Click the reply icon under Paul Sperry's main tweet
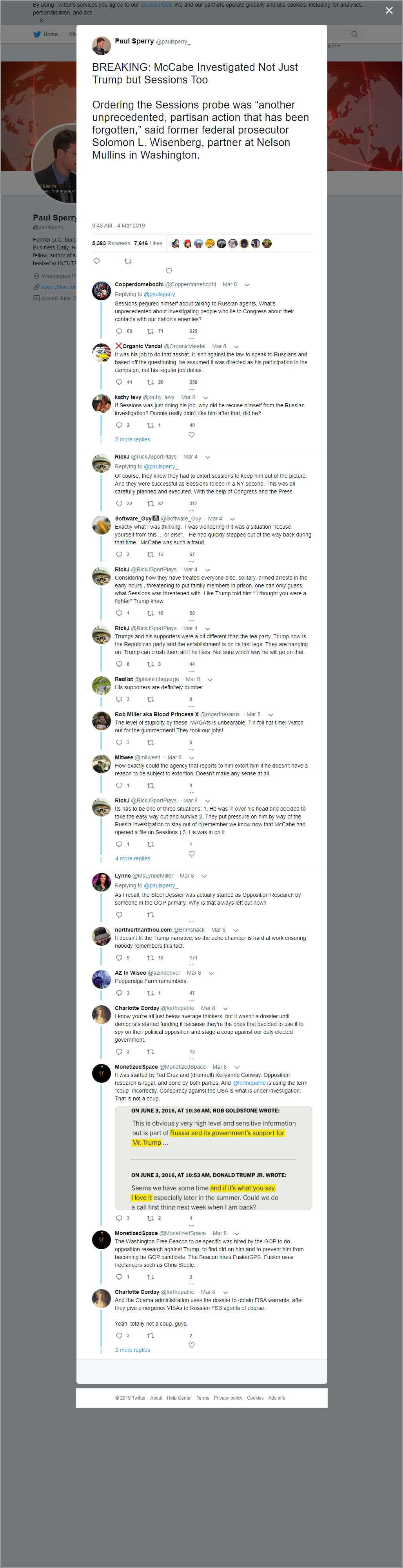The width and height of the screenshot is (403, 1568). click(96, 261)
